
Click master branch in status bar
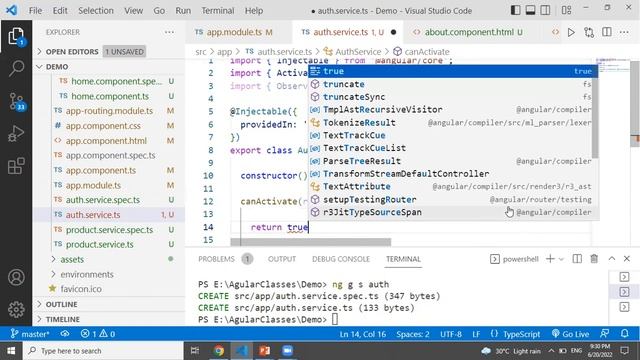coord(29,334)
